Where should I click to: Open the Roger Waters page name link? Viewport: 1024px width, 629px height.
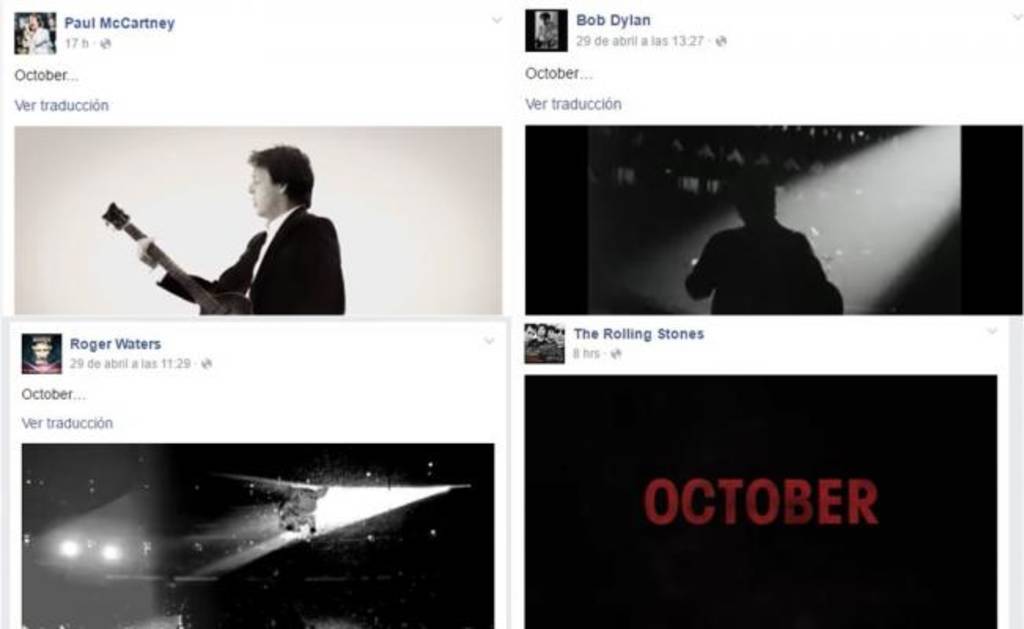tap(115, 344)
